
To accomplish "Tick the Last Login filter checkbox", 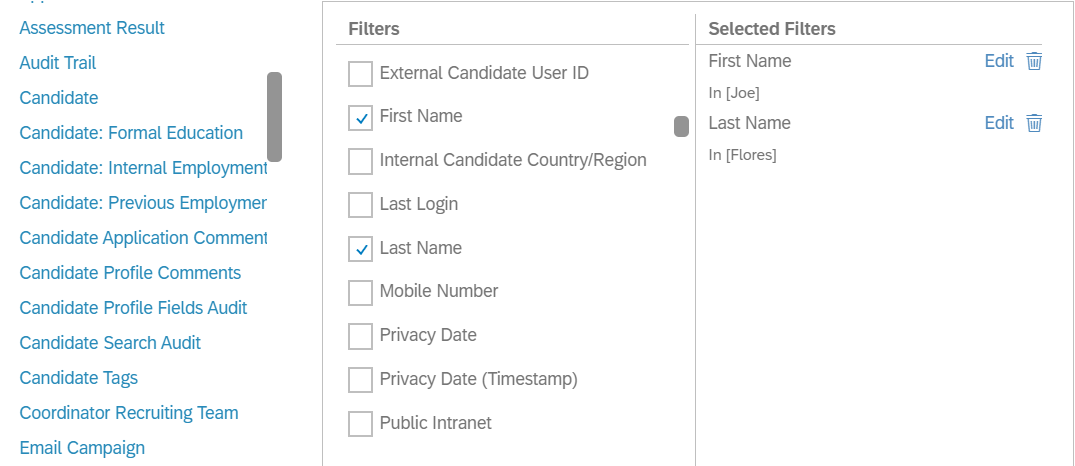I will [361, 205].
